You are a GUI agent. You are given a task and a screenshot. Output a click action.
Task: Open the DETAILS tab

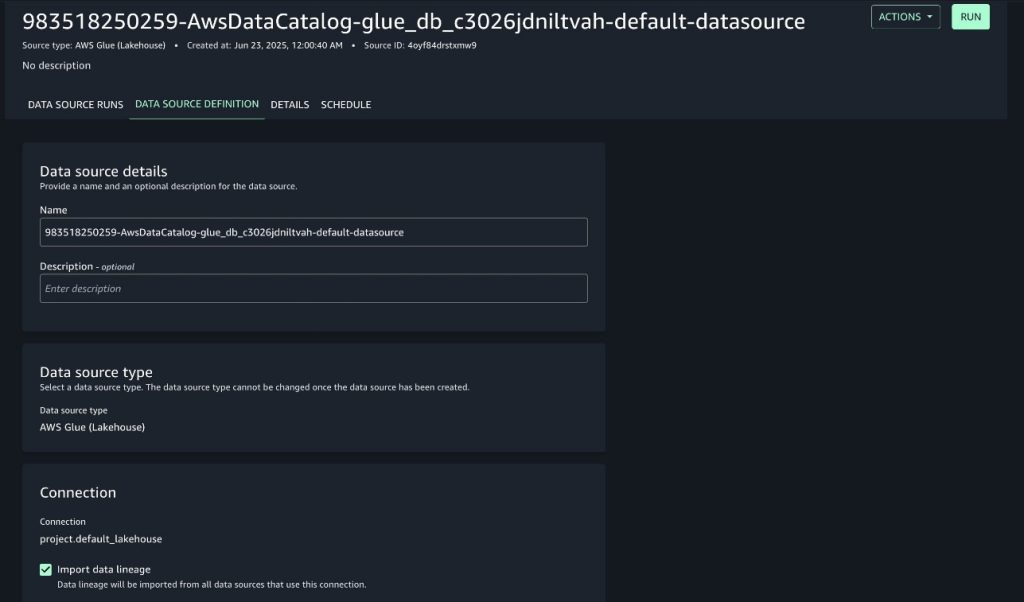(x=290, y=104)
